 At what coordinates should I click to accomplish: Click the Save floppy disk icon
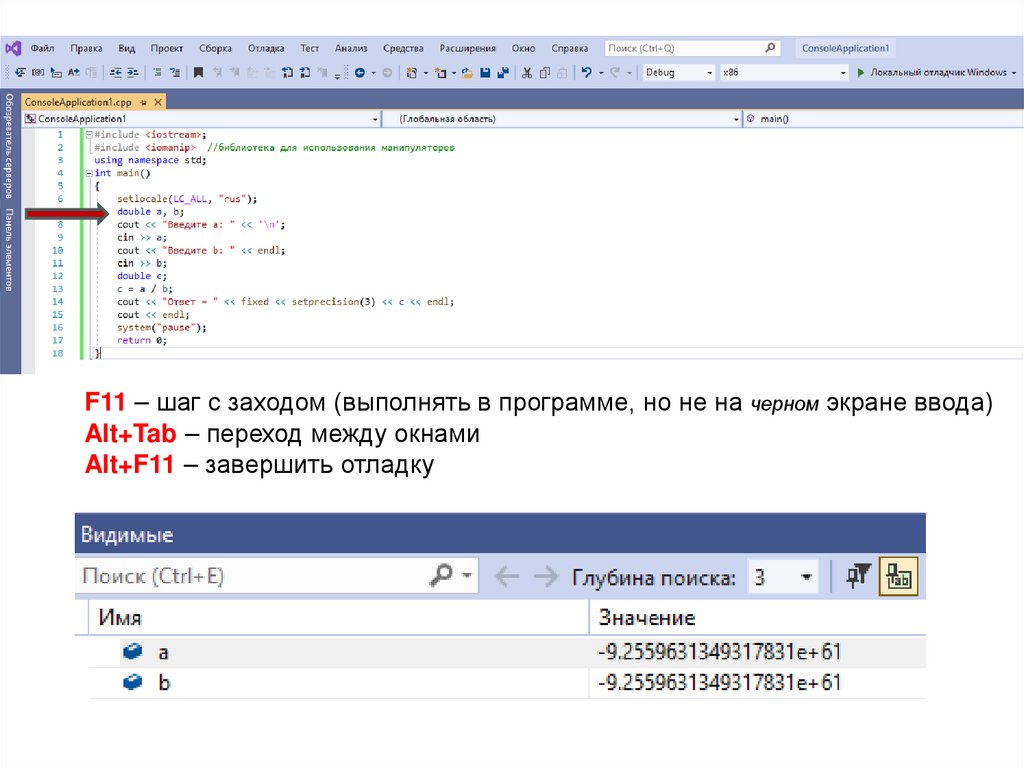coord(484,73)
